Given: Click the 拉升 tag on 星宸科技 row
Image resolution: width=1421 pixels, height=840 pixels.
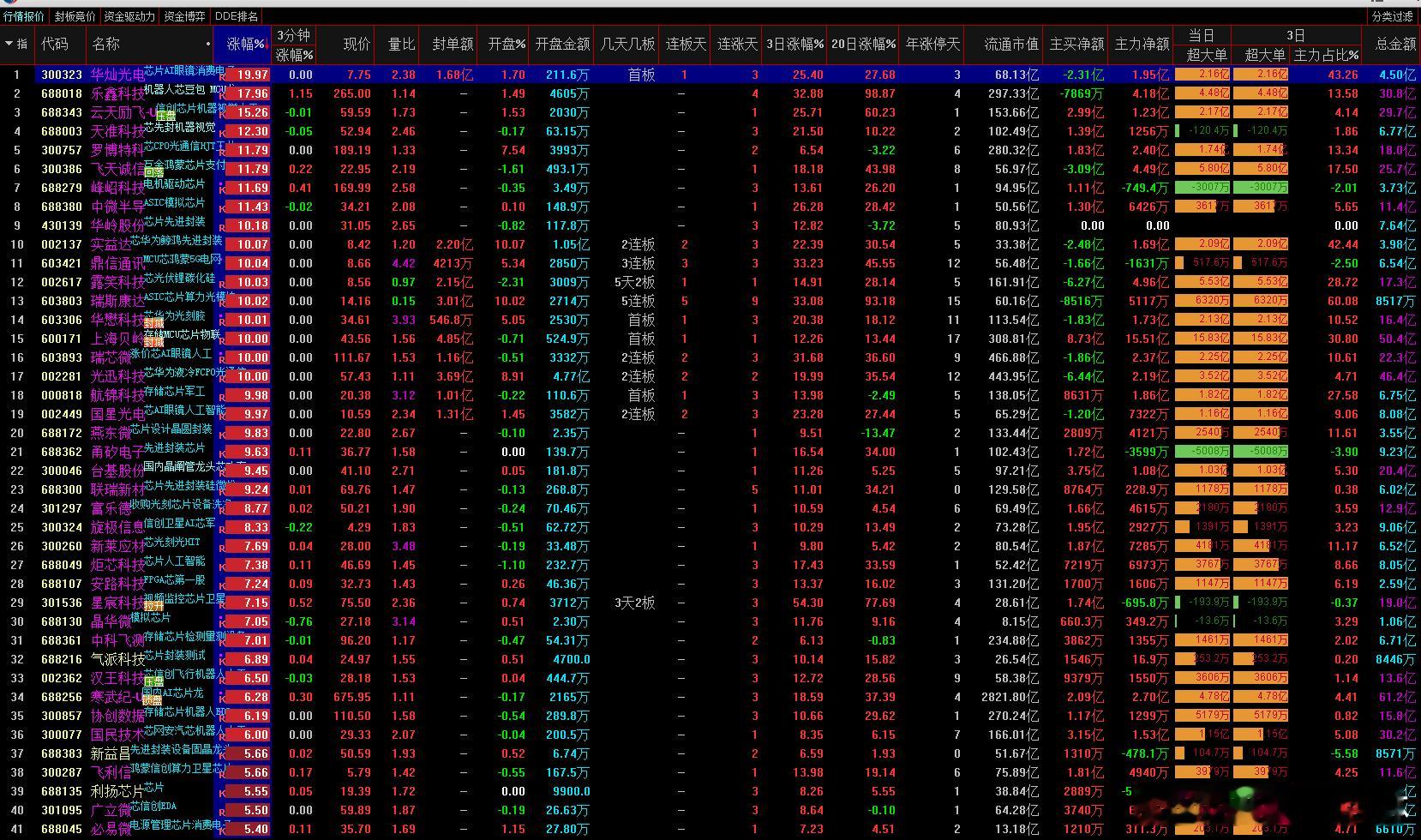Looking at the screenshot, I should (x=153, y=606).
